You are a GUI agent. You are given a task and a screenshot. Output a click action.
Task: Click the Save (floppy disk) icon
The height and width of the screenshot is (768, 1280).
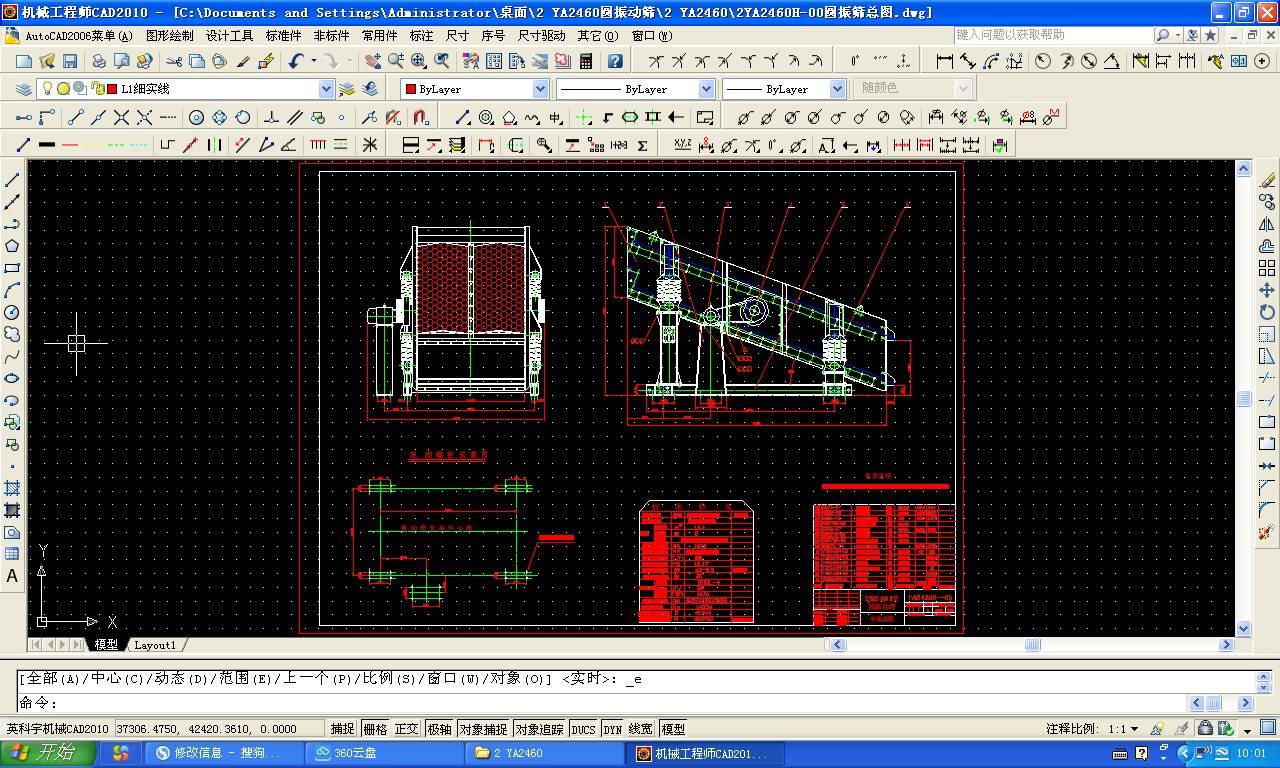pos(70,61)
